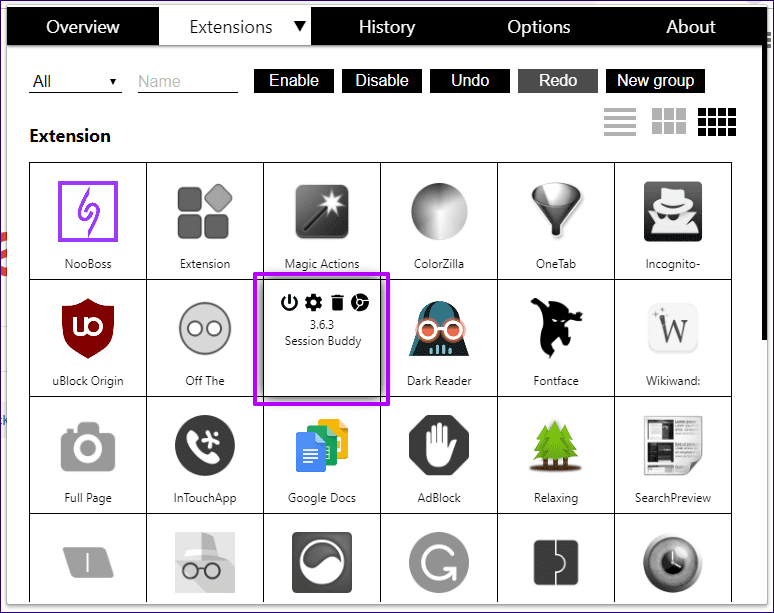Click the Enable button

click(x=294, y=80)
